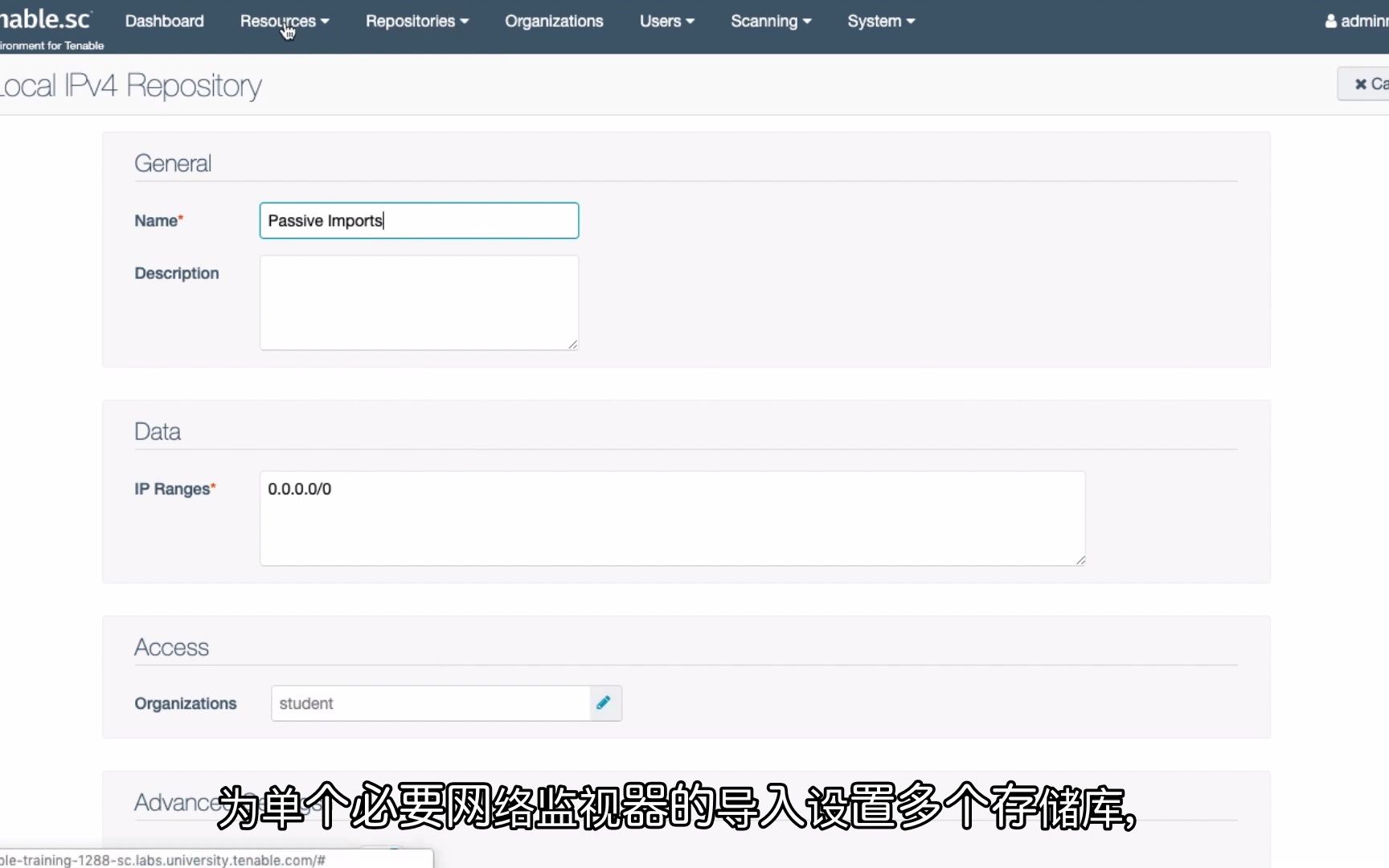The width and height of the screenshot is (1389, 868).
Task: Click the tenable.sc logo
Action: tap(44, 18)
